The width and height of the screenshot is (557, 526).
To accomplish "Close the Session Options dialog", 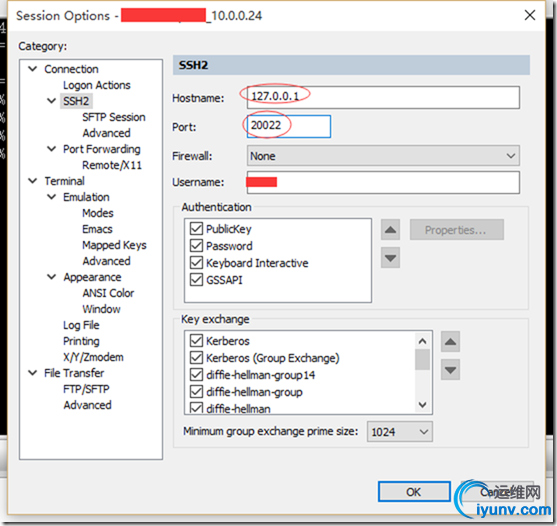I will (530, 15).
